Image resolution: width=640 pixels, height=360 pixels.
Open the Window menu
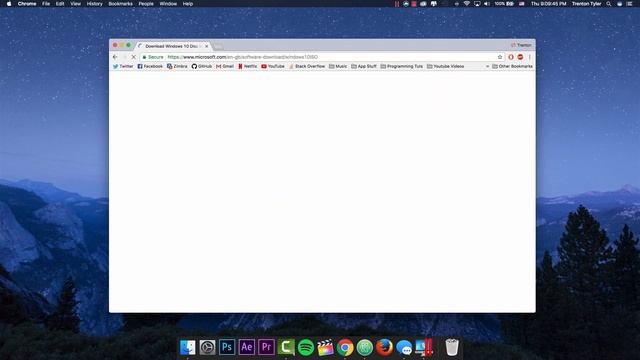coord(168,4)
